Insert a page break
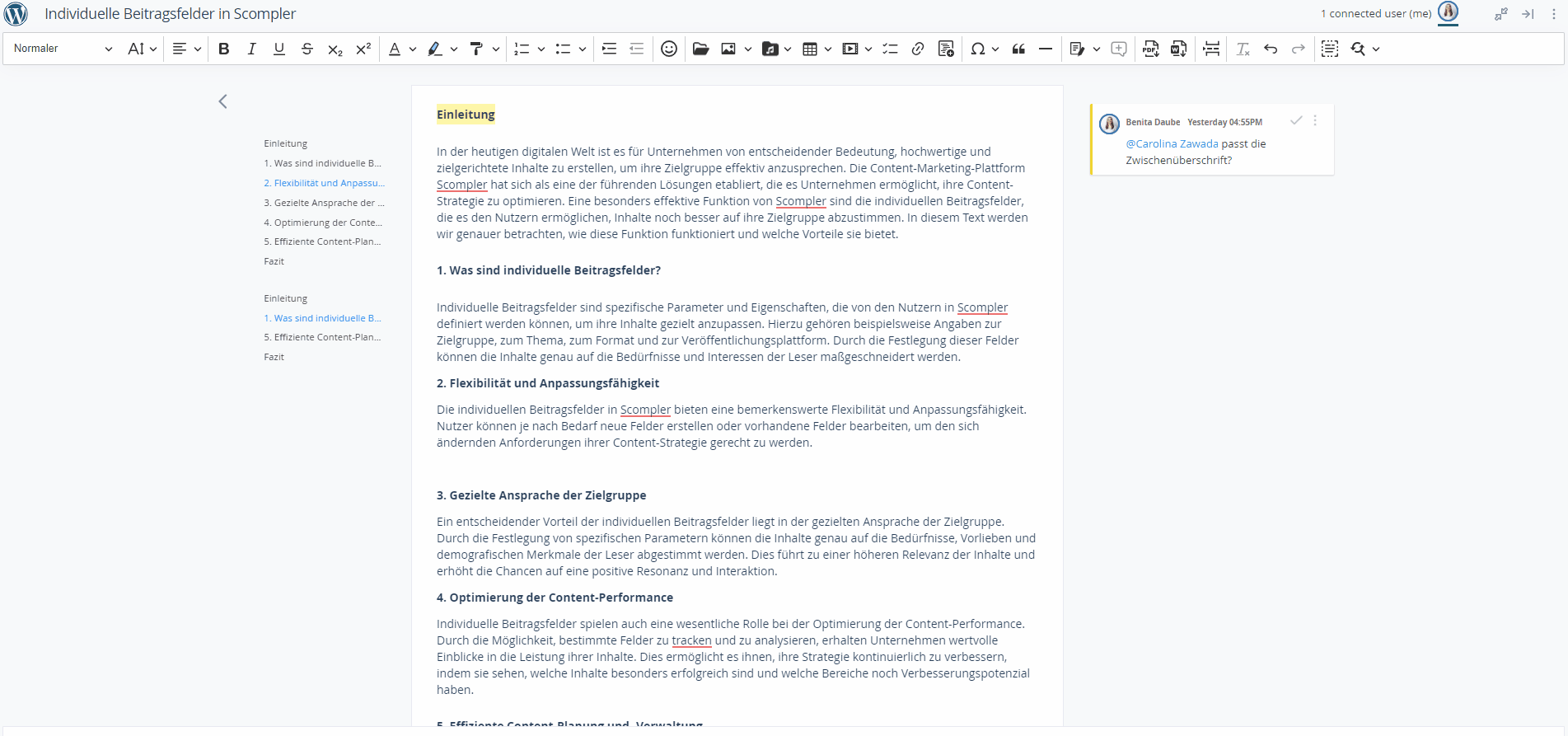The height and width of the screenshot is (736, 1568). [1211, 49]
